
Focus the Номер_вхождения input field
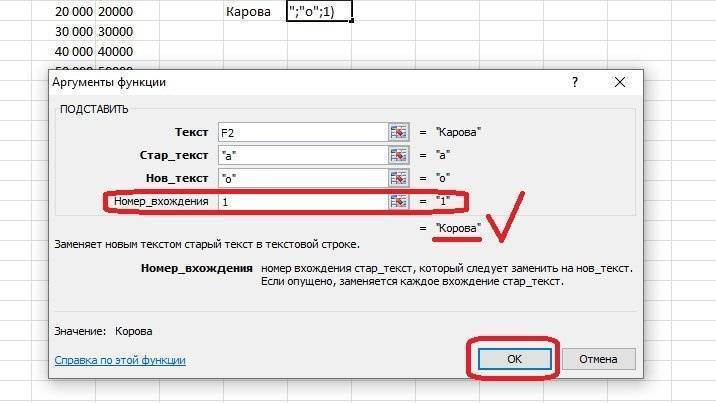[x=303, y=201]
